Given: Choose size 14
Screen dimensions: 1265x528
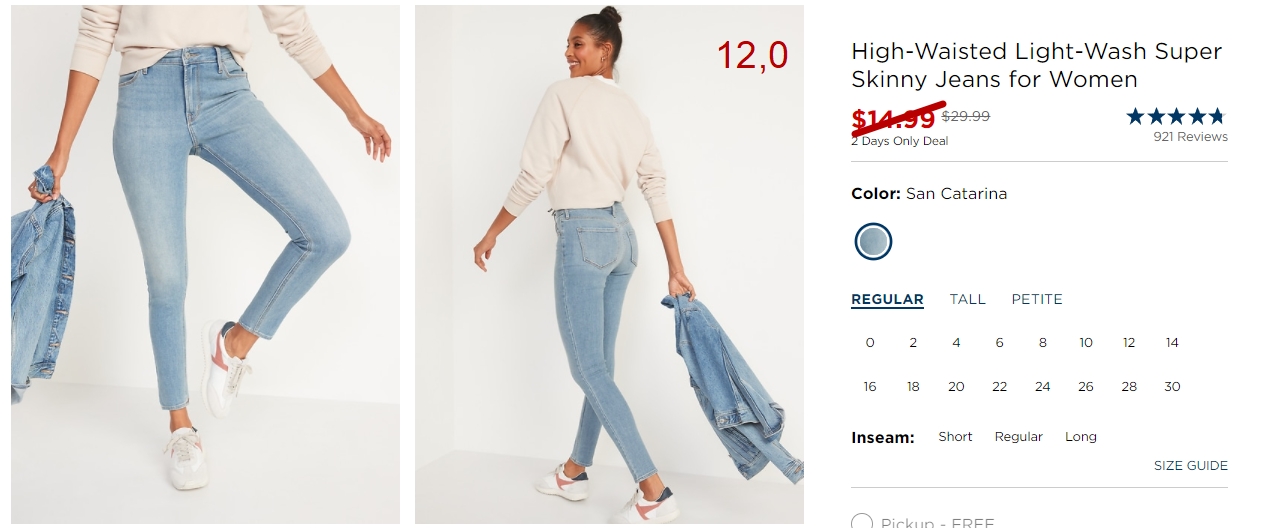Looking at the screenshot, I should tap(1172, 343).
